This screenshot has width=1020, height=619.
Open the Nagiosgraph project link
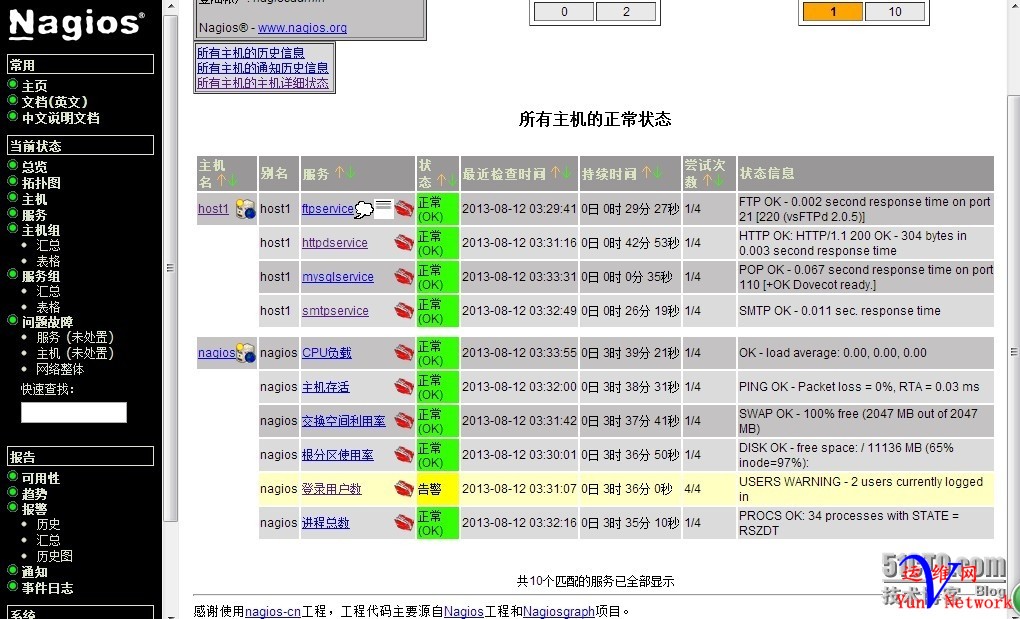coord(559,611)
